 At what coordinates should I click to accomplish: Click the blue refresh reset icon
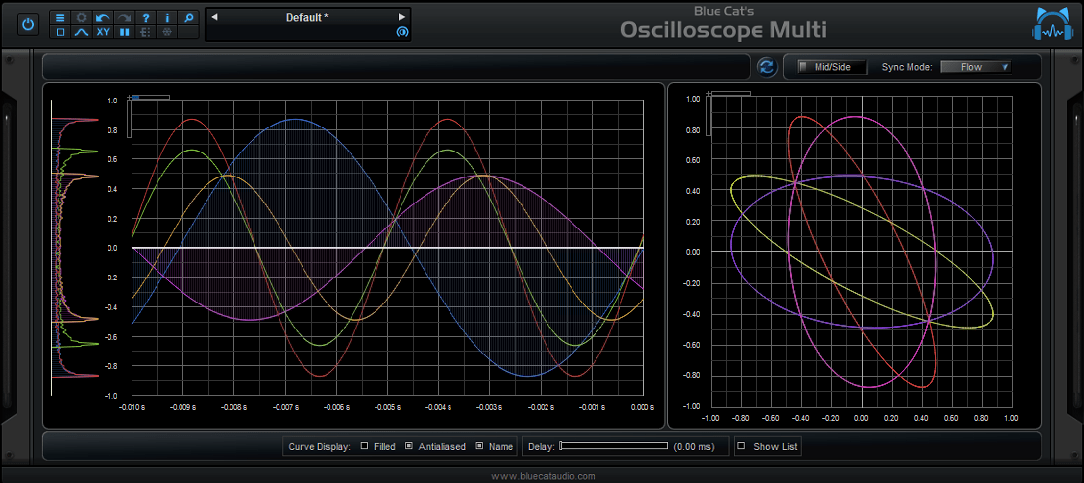(767, 67)
